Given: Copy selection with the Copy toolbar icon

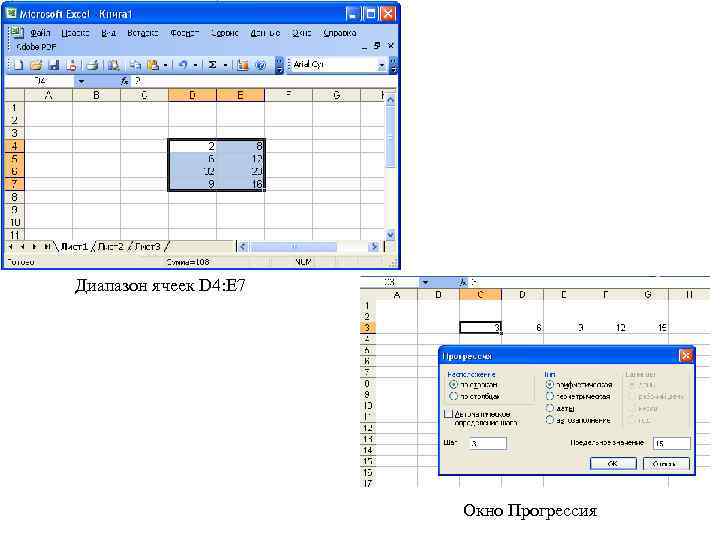Looking at the screenshot, I should click(x=135, y=65).
